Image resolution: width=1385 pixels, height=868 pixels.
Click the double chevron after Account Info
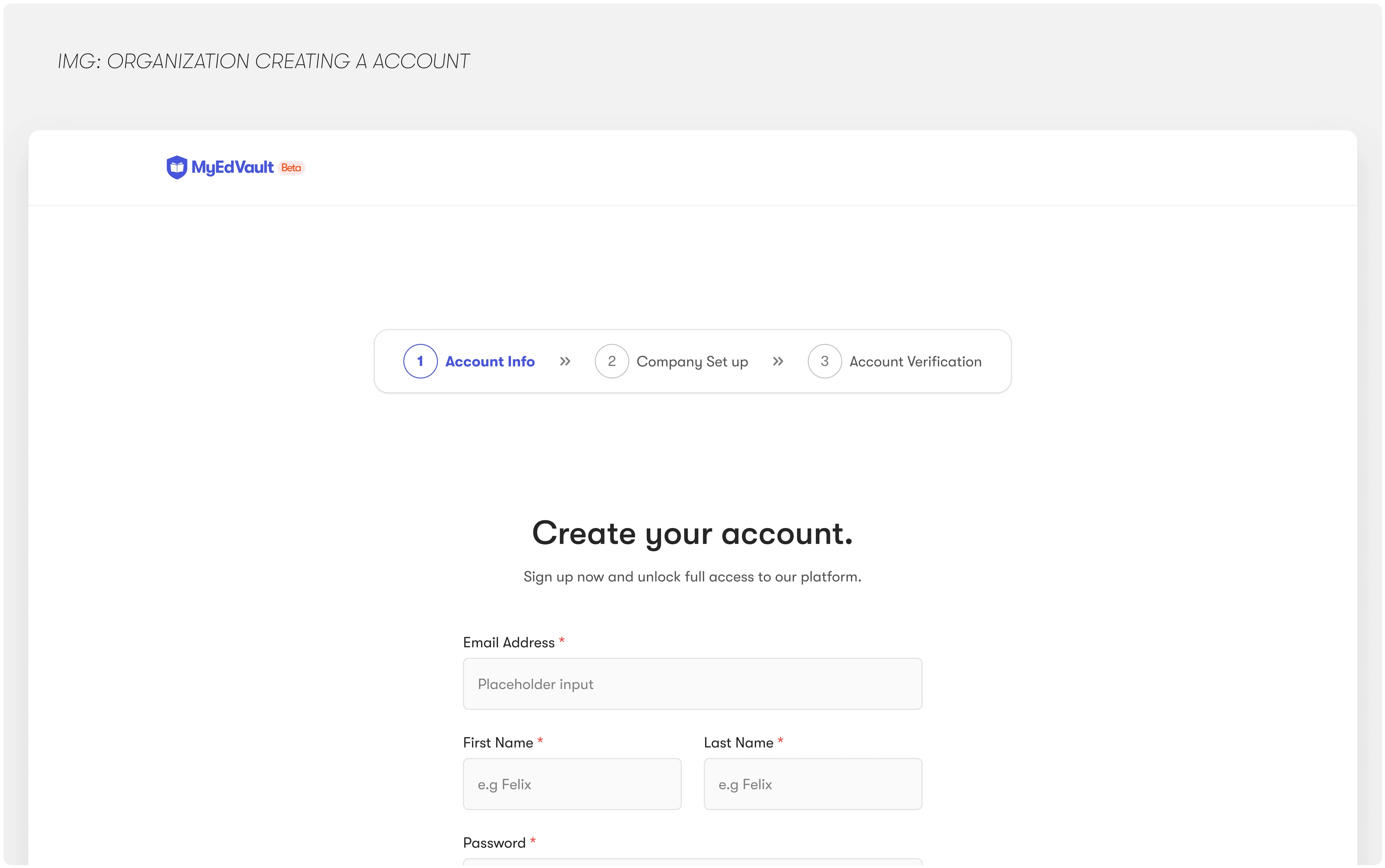[565, 361]
